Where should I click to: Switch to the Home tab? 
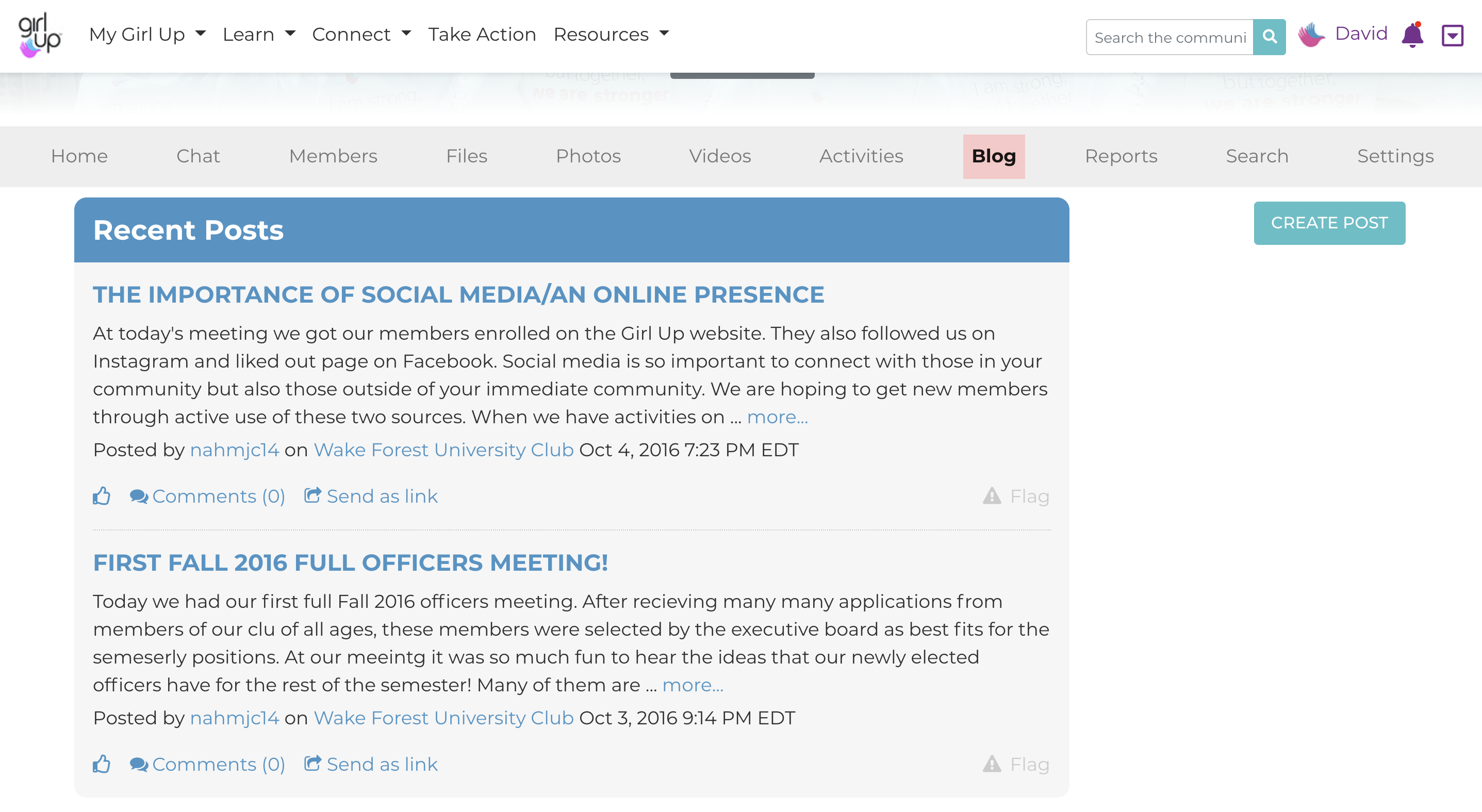click(x=79, y=156)
